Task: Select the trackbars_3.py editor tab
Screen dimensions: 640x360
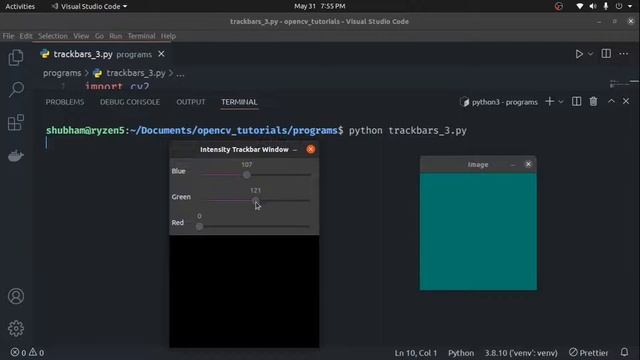Action: pos(103,54)
